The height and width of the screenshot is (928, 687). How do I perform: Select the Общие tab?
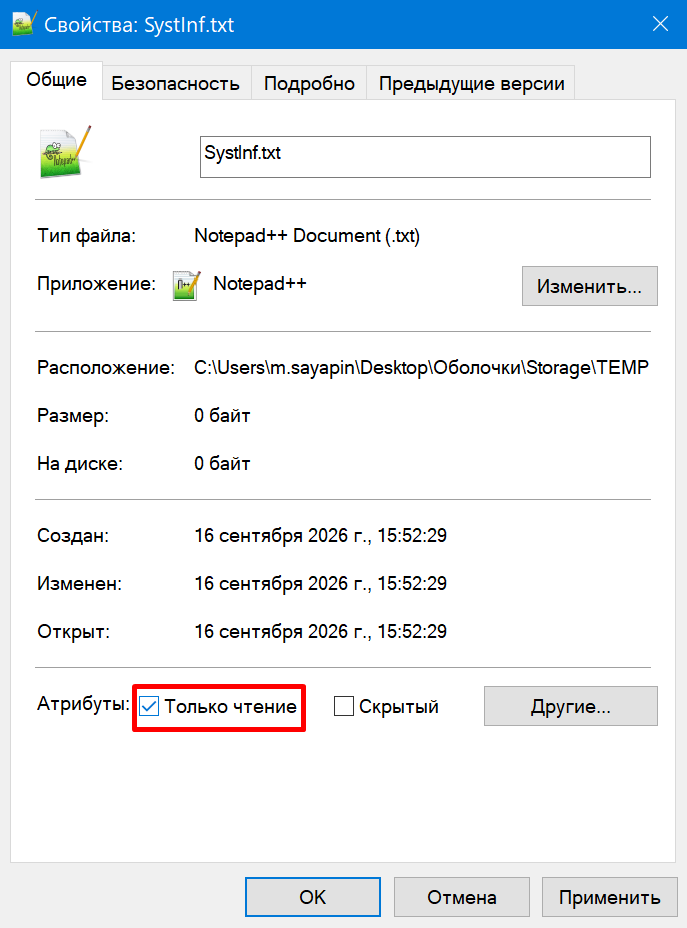(56, 80)
